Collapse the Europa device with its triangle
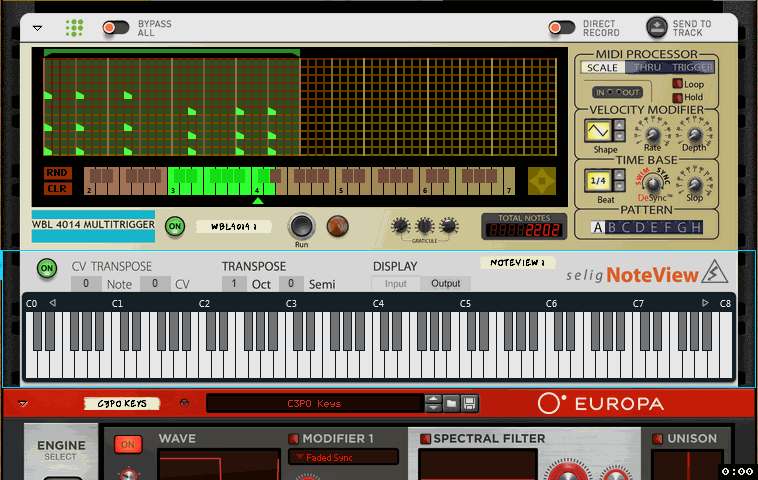This screenshot has width=758, height=480. click(x=23, y=403)
